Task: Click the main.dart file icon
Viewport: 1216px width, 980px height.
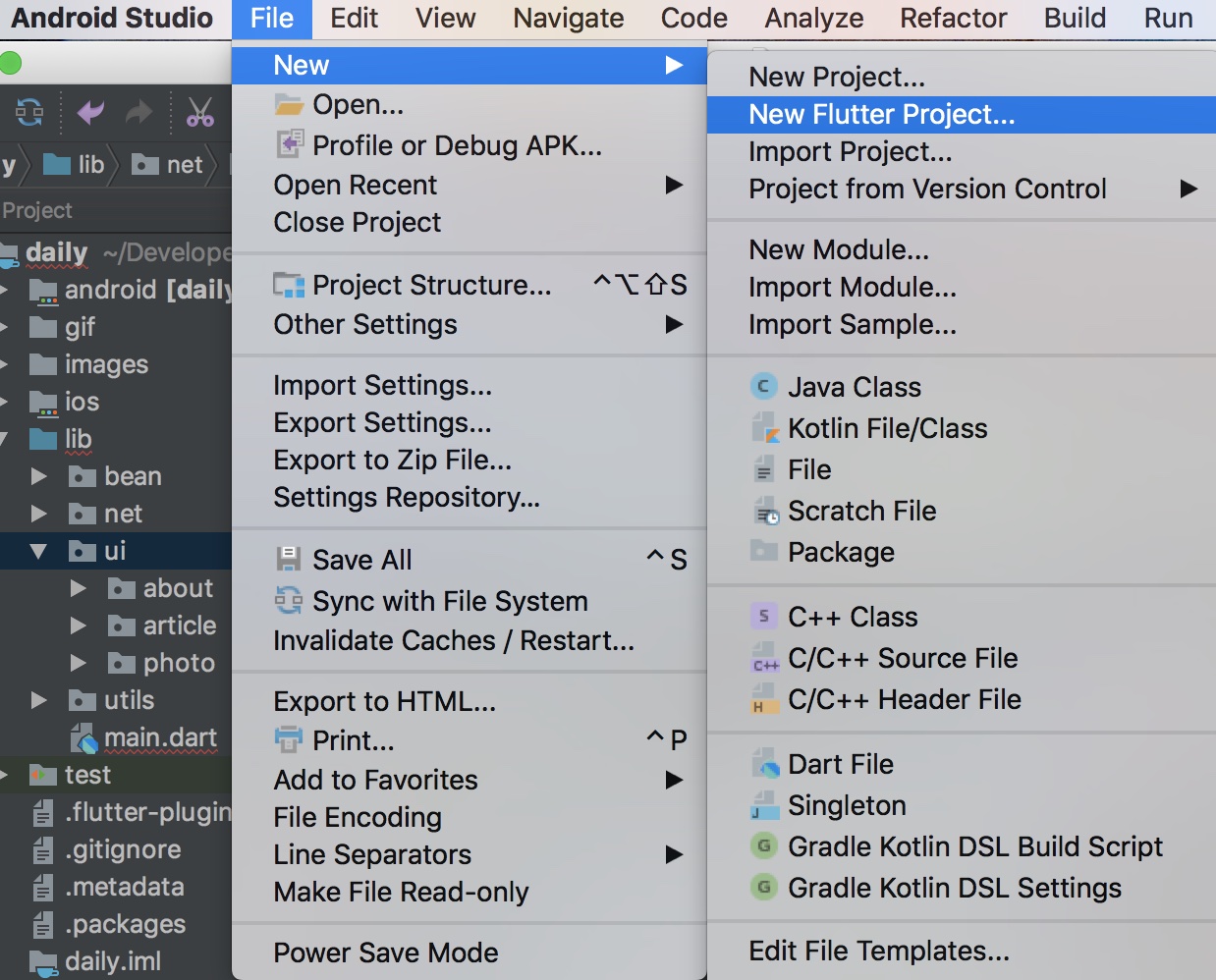Action: (x=84, y=737)
